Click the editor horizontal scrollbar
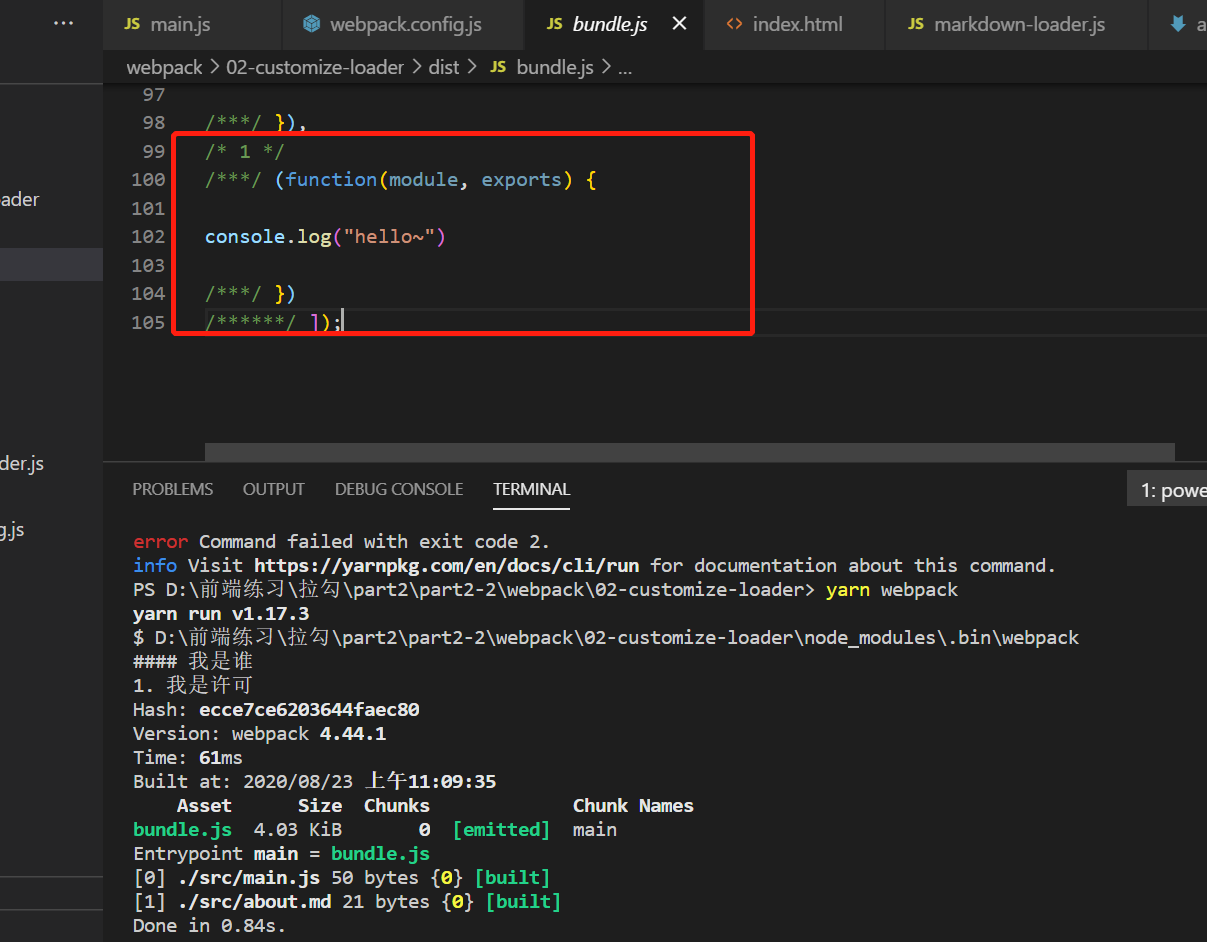This screenshot has height=942, width=1207. click(x=690, y=452)
